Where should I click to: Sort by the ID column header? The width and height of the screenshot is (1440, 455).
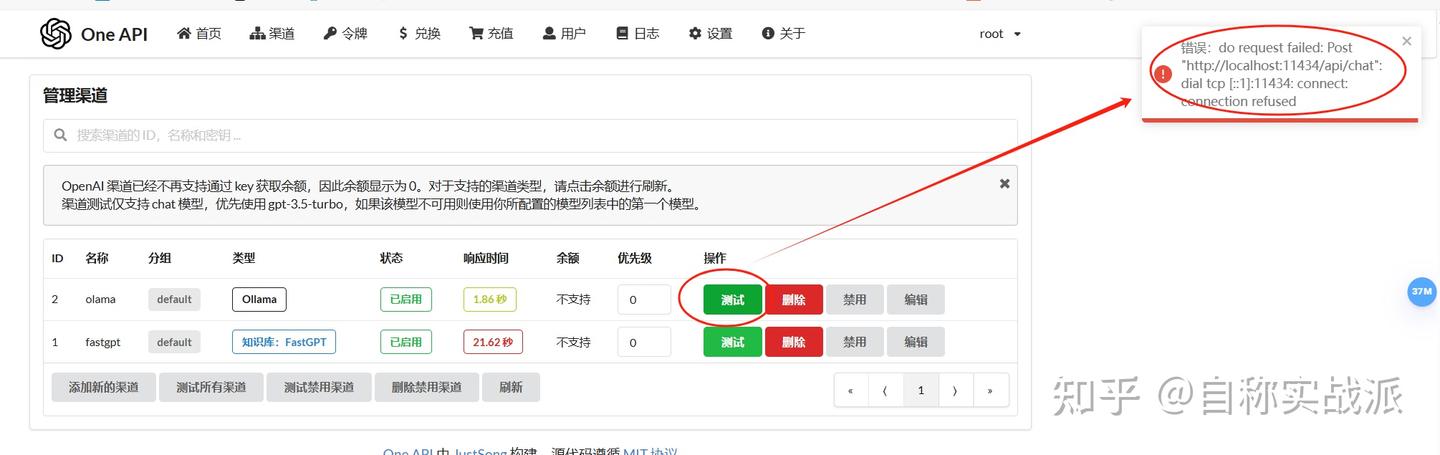(58, 258)
